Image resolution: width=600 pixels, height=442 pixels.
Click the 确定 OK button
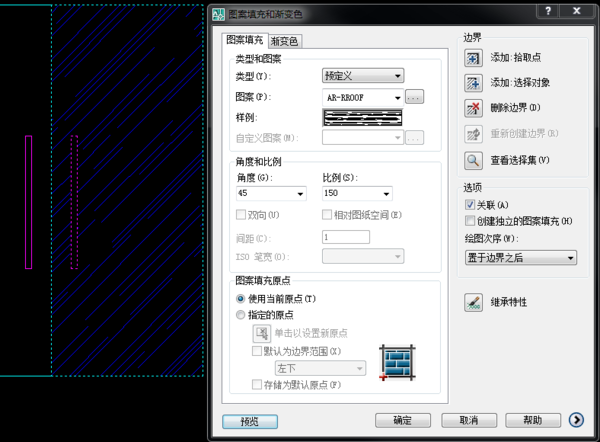click(403, 420)
